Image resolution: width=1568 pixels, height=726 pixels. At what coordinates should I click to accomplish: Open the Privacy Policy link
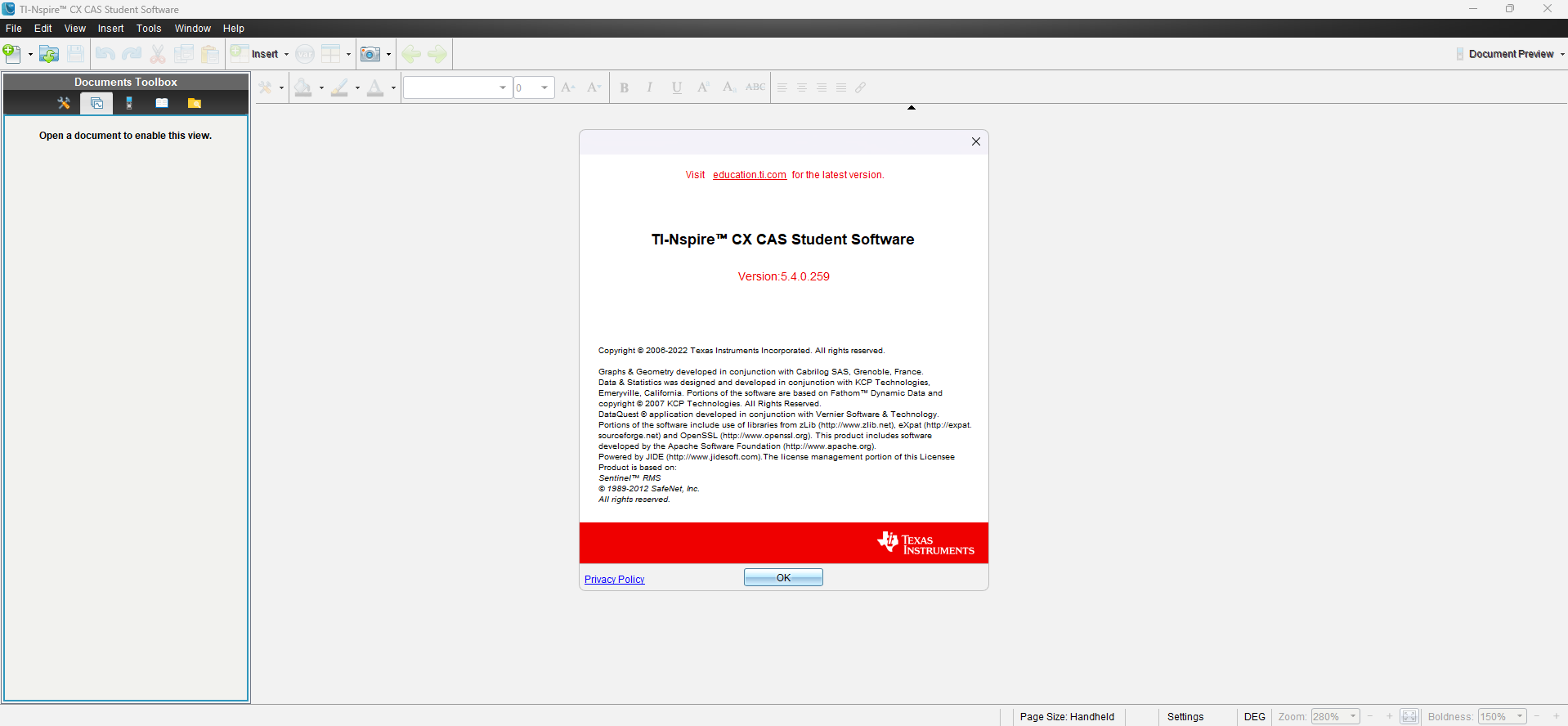(614, 580)
